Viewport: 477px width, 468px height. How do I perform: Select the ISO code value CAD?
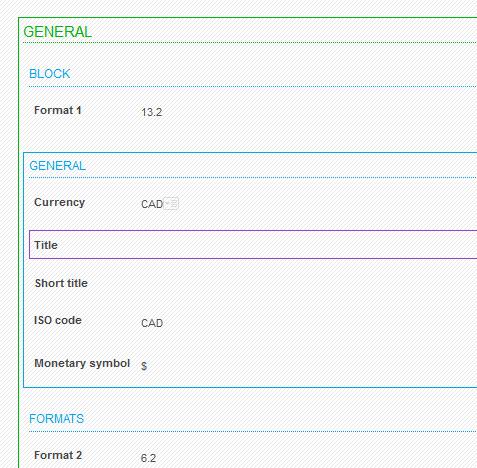click(152, 323)
